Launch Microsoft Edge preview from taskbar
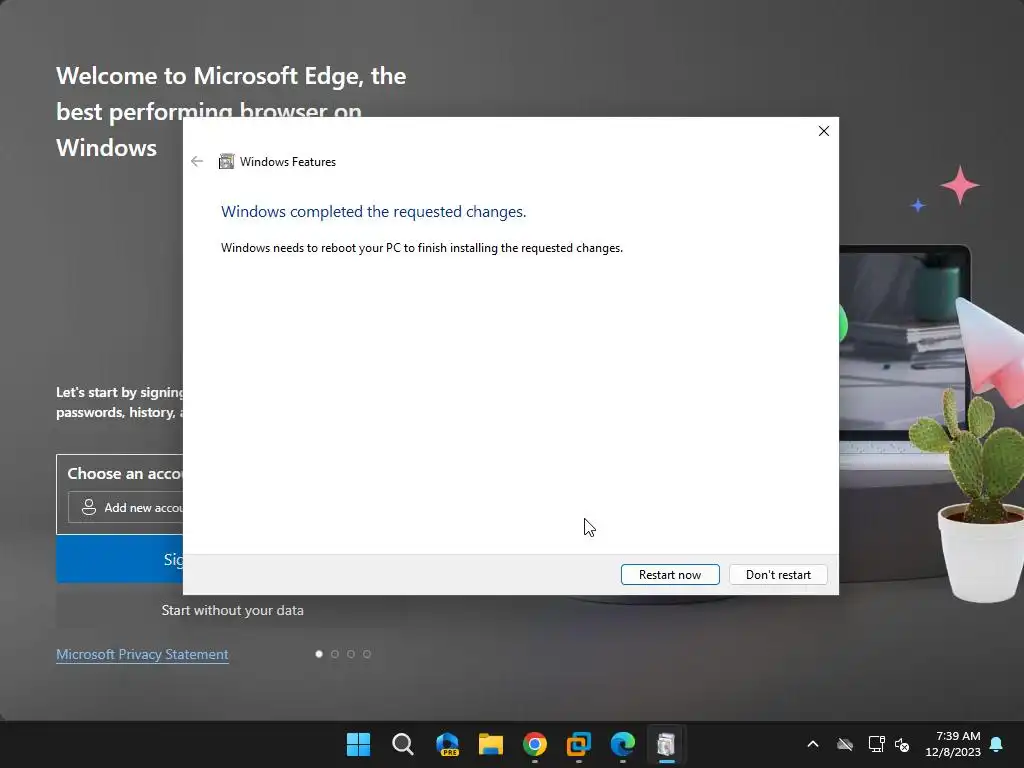 click(447, 744)
